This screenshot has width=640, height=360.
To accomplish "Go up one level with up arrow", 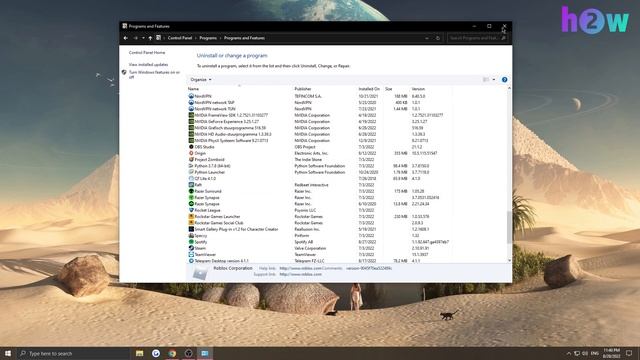I will [x=150, y=38].
